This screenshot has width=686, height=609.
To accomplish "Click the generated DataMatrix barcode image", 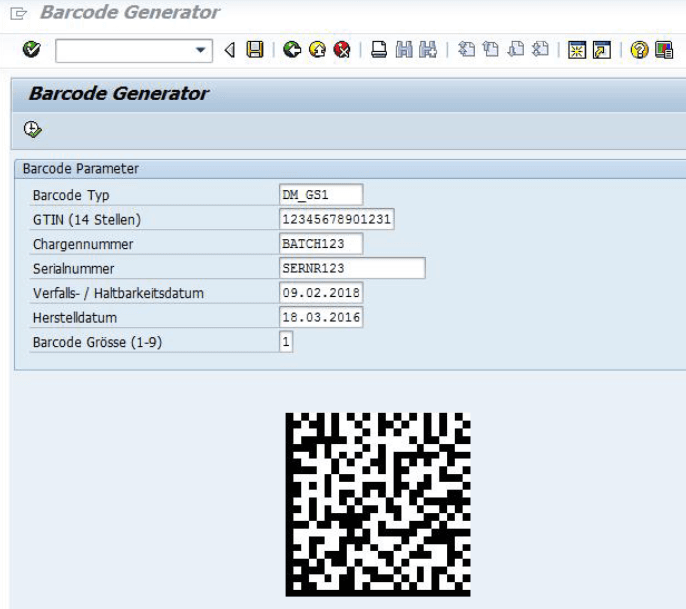I will (x=378, y=504).
